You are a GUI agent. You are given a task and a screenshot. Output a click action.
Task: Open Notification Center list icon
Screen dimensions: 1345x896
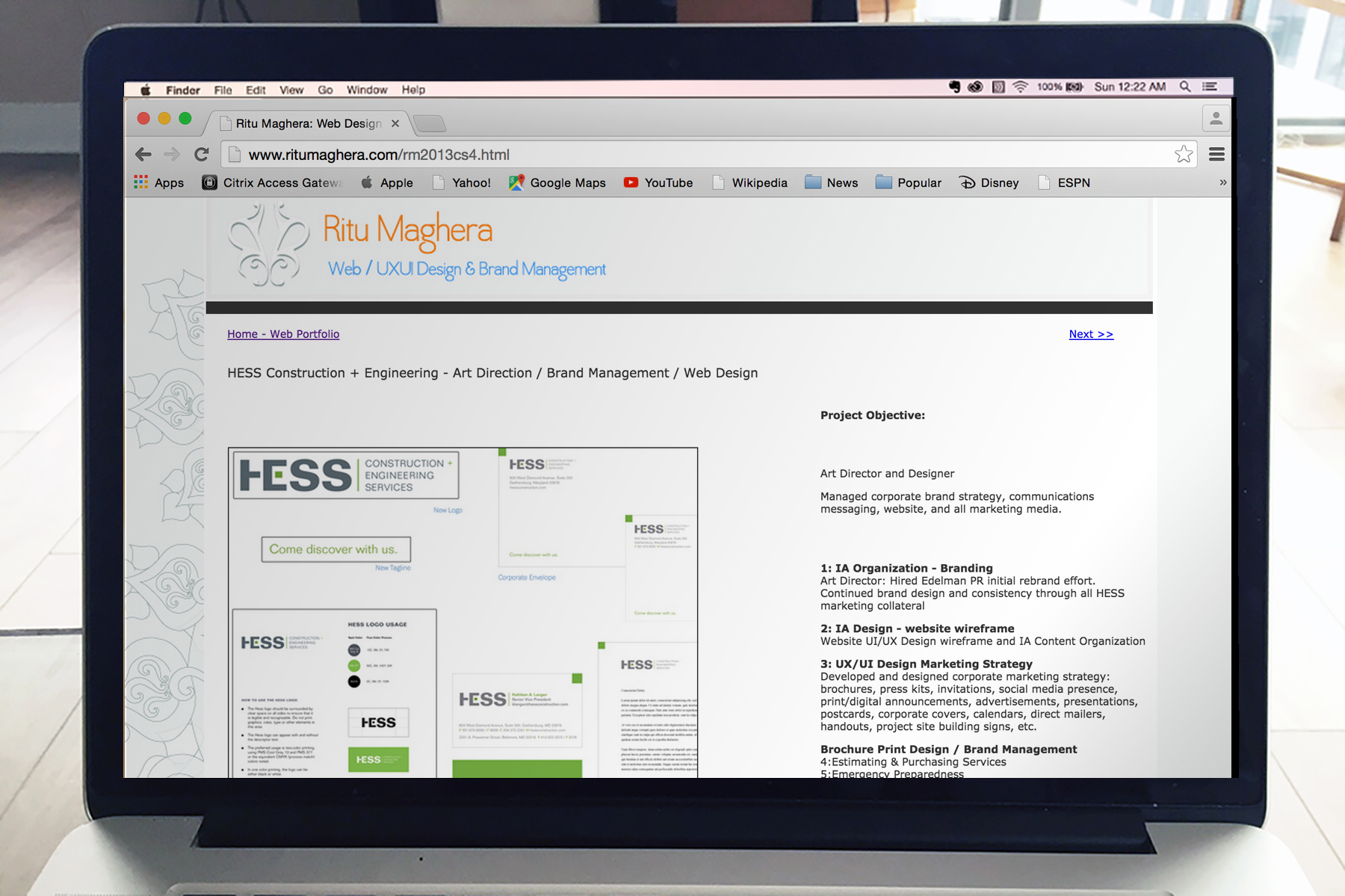coord(1210,87)
